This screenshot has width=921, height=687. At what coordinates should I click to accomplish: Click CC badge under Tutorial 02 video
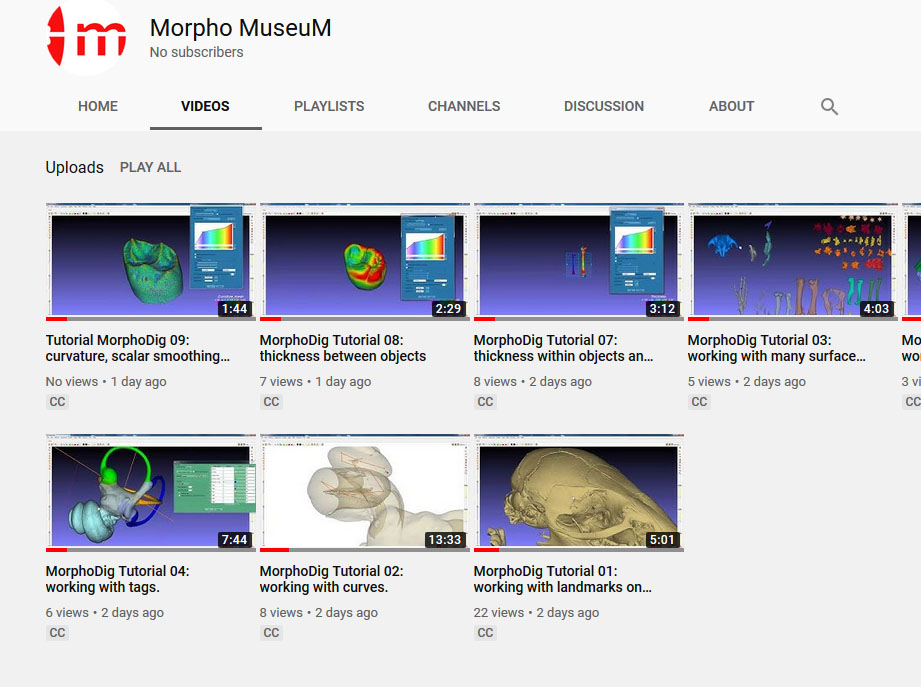pos(271,633)
